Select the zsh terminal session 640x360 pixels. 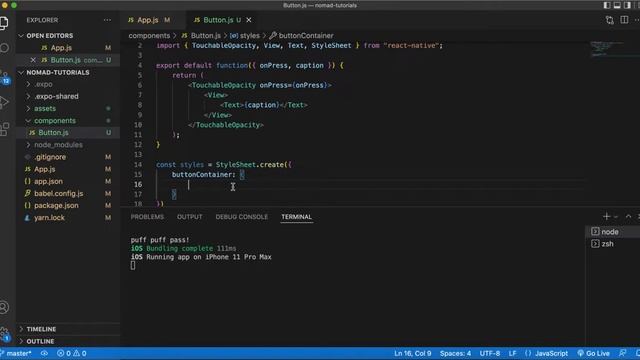613,244
